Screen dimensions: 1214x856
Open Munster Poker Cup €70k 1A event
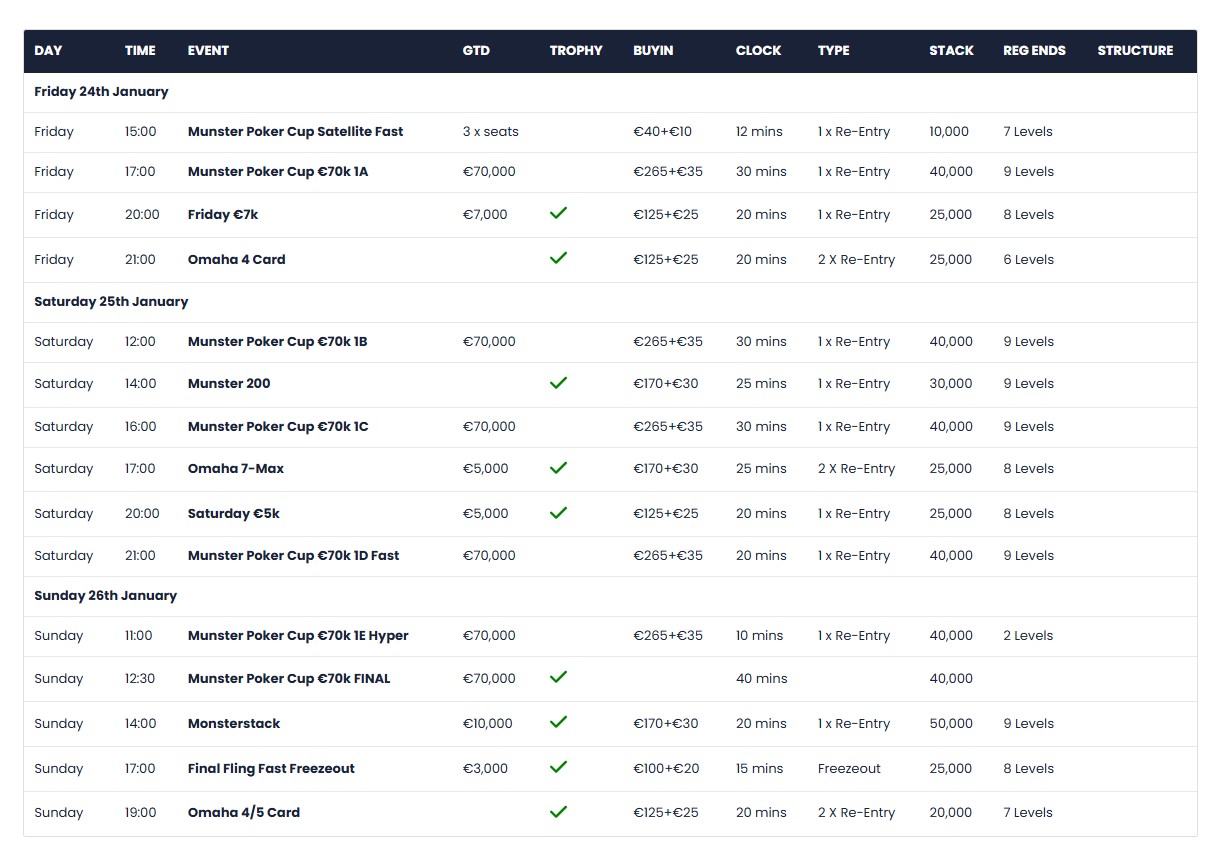[x=277, y=171]
